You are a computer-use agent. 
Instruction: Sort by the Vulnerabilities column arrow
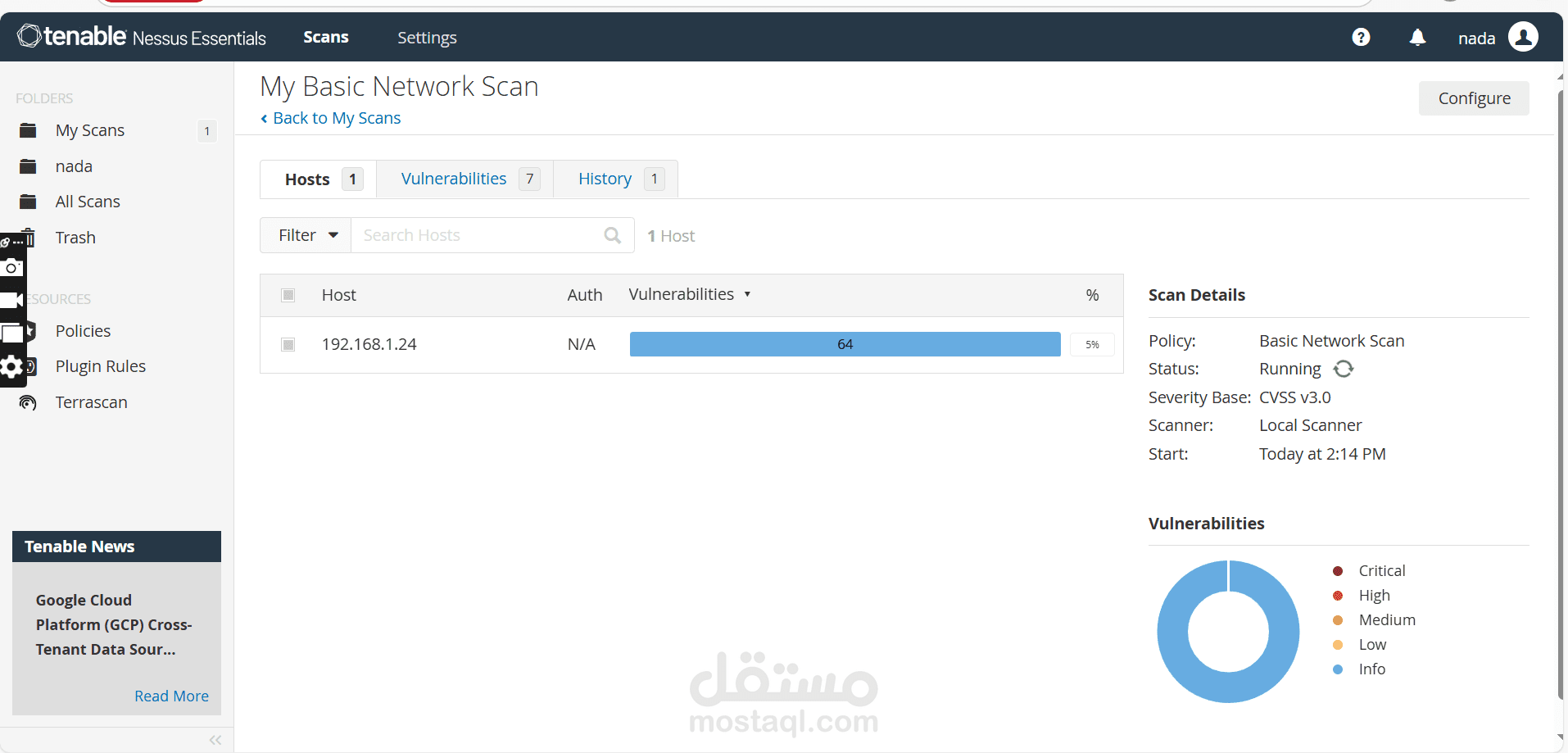click(747, 294)
